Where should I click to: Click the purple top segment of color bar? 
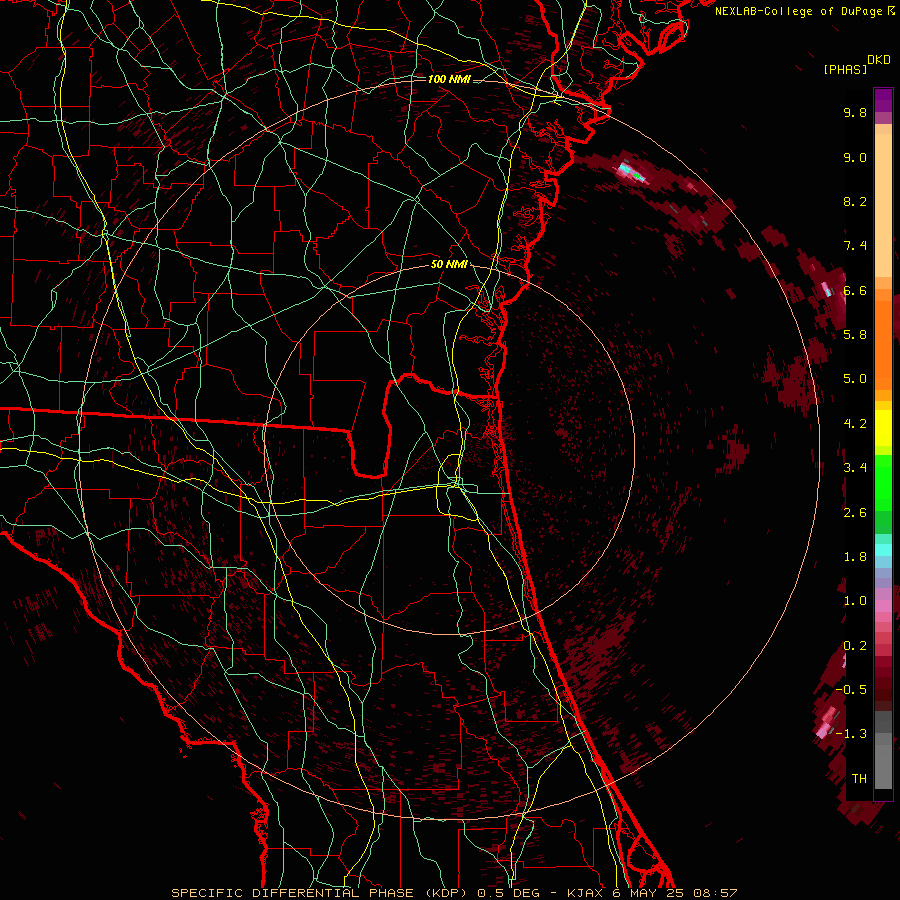coord(883,100)
